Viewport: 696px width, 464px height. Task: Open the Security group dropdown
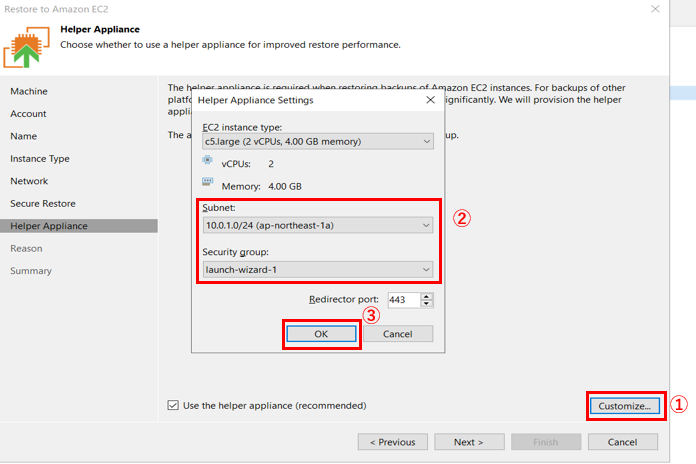click(x=318, y=270)
